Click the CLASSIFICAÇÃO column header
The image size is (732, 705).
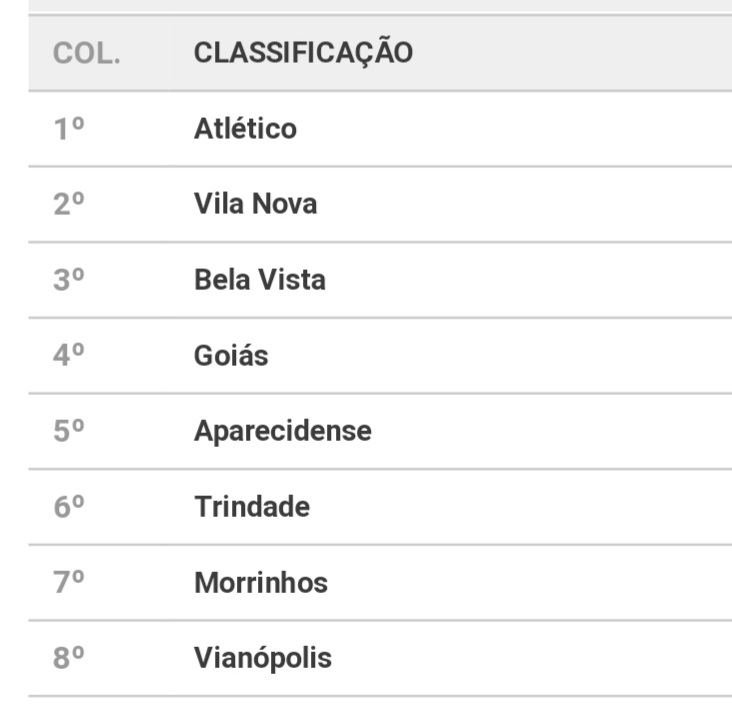pos(303,52)
